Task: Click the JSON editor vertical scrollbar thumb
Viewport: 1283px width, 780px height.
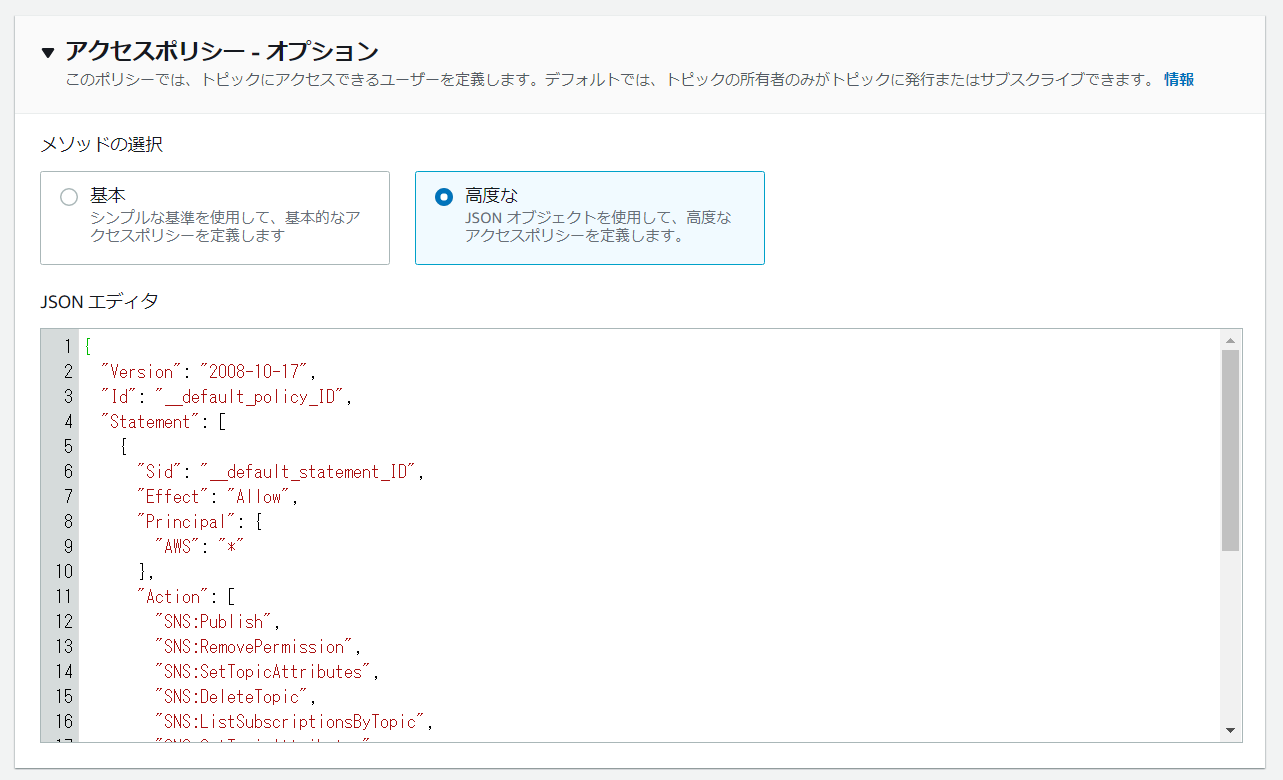Action: [x=1230, y=450]
